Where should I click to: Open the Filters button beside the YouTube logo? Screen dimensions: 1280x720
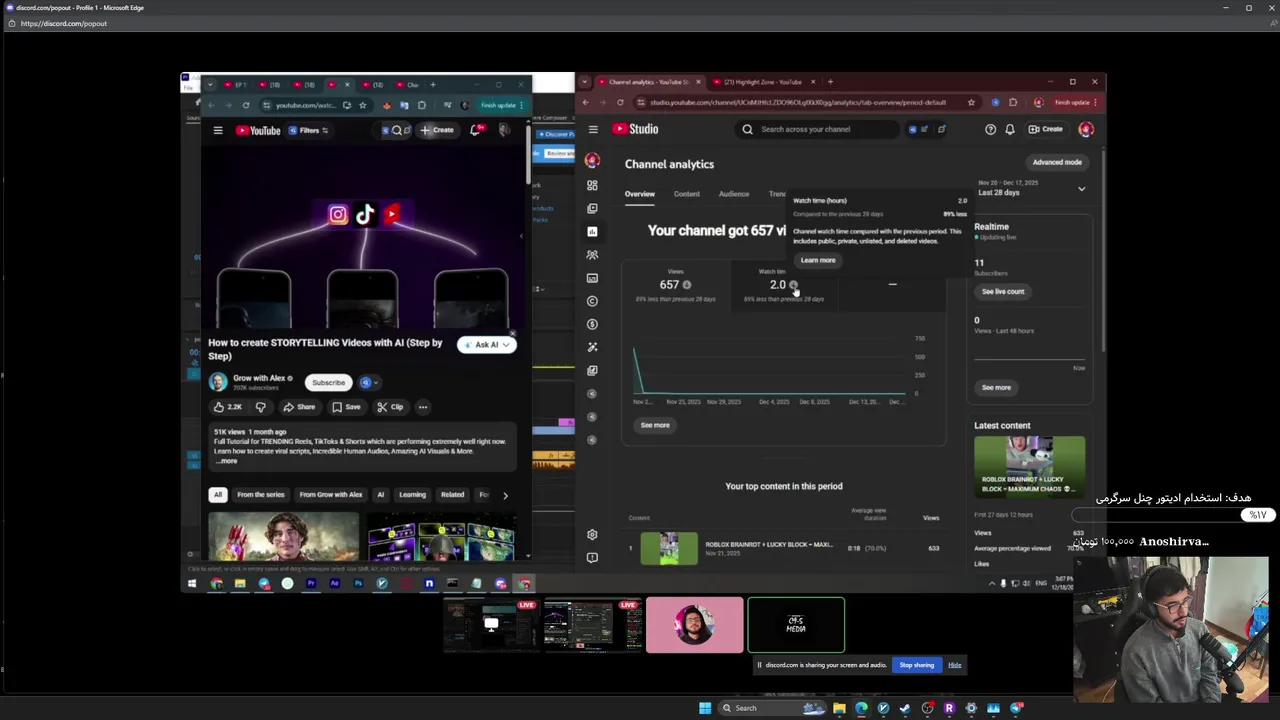[309, 130]
